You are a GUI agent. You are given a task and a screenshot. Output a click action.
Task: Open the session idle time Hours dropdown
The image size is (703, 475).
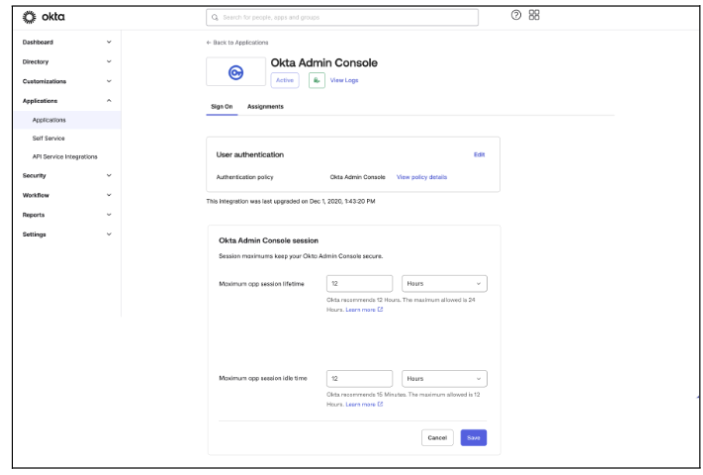tap(444, 379)
